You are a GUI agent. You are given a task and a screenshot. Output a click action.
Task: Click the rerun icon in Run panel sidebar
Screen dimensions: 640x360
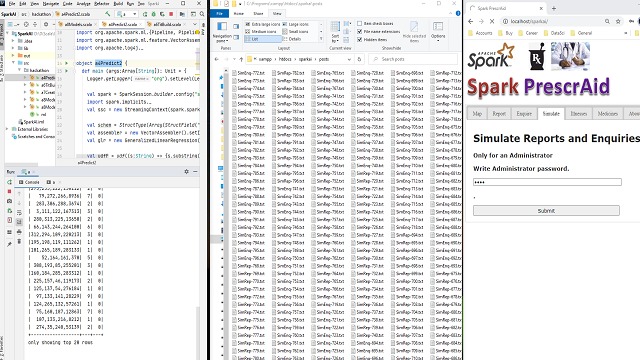click(x=10, y=182)
